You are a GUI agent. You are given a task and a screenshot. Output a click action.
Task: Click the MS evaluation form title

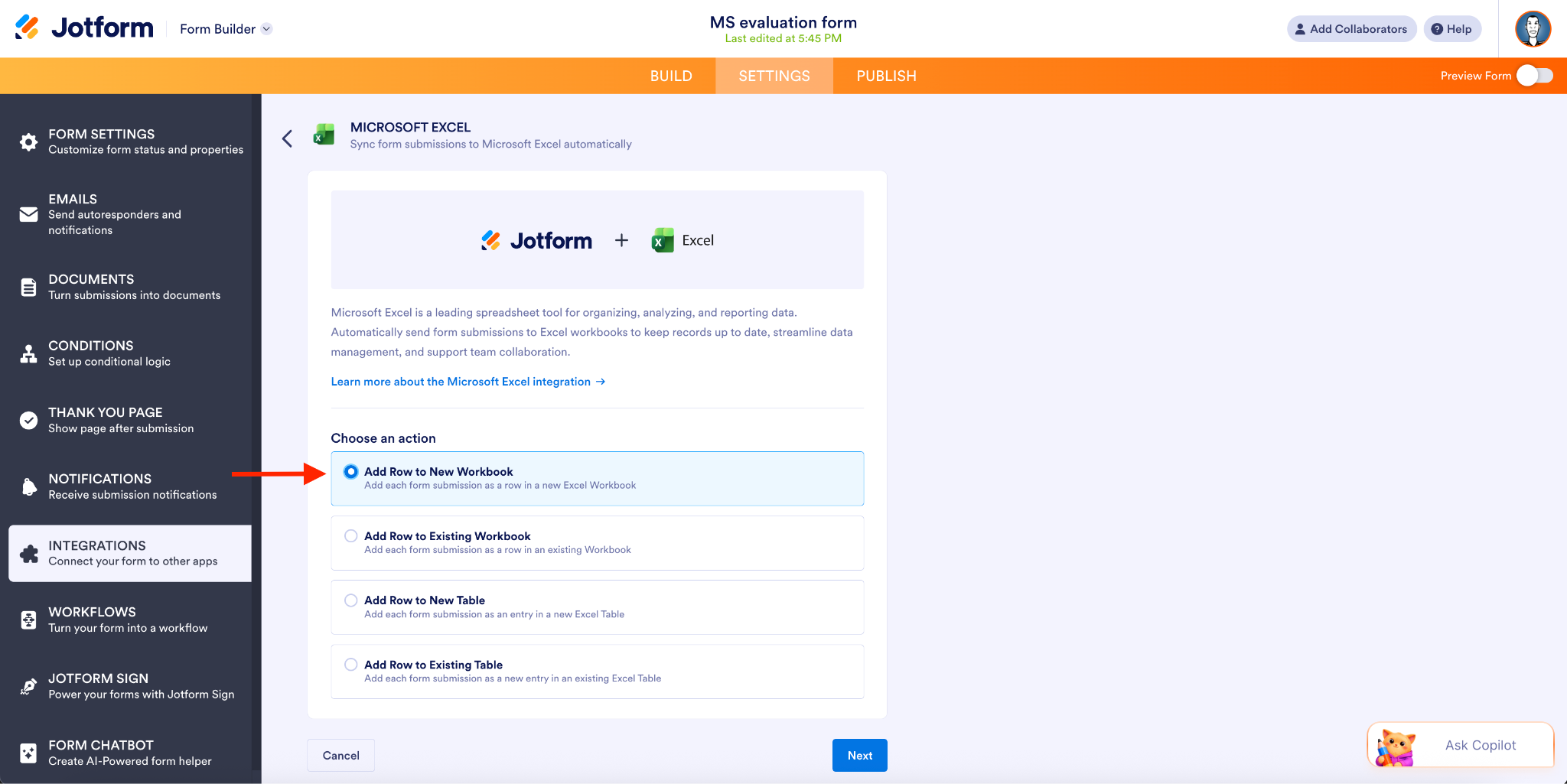click(x=783, y=22)
